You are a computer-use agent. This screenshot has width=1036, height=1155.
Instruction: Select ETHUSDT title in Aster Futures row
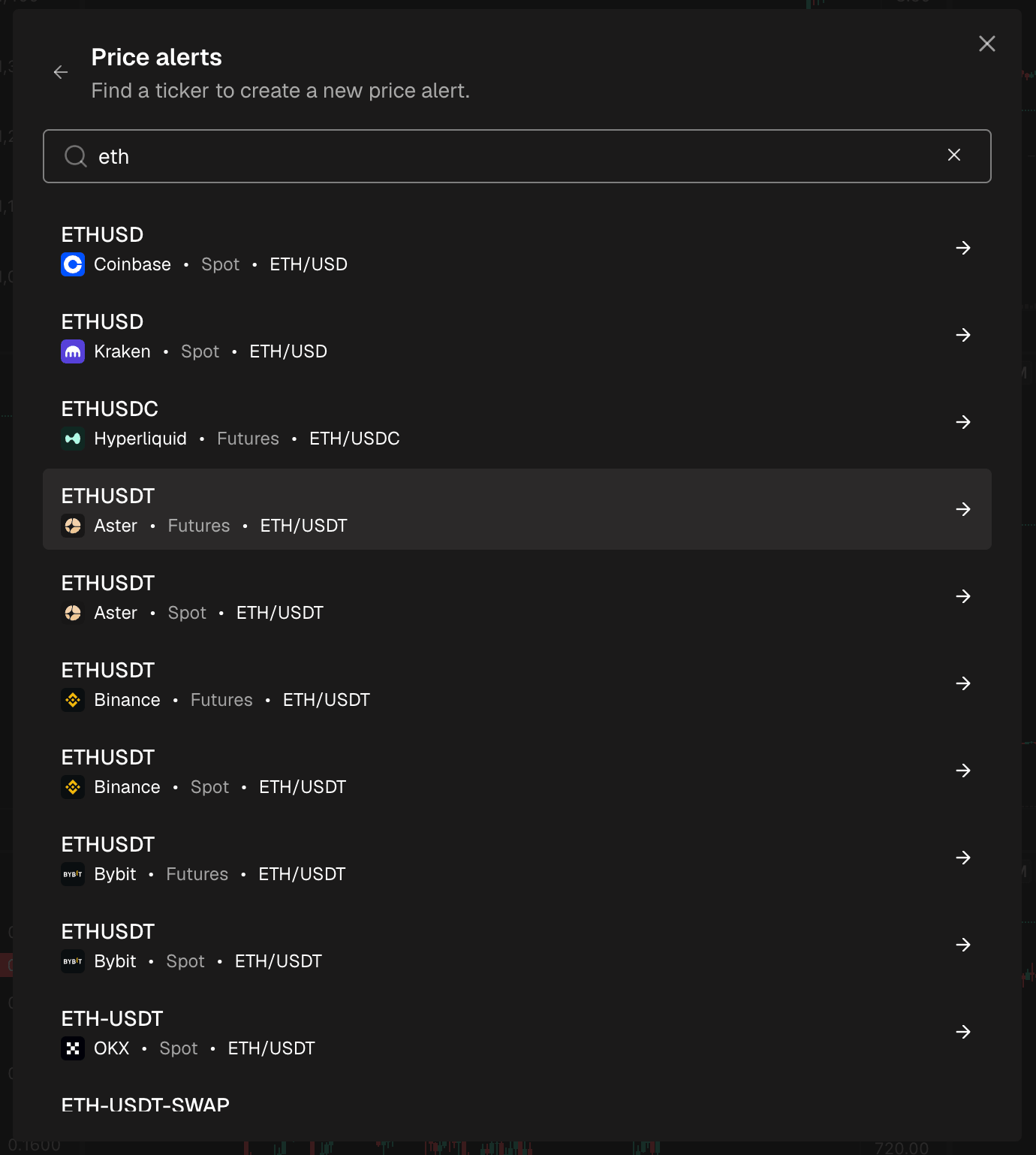(x=108, y=496)
